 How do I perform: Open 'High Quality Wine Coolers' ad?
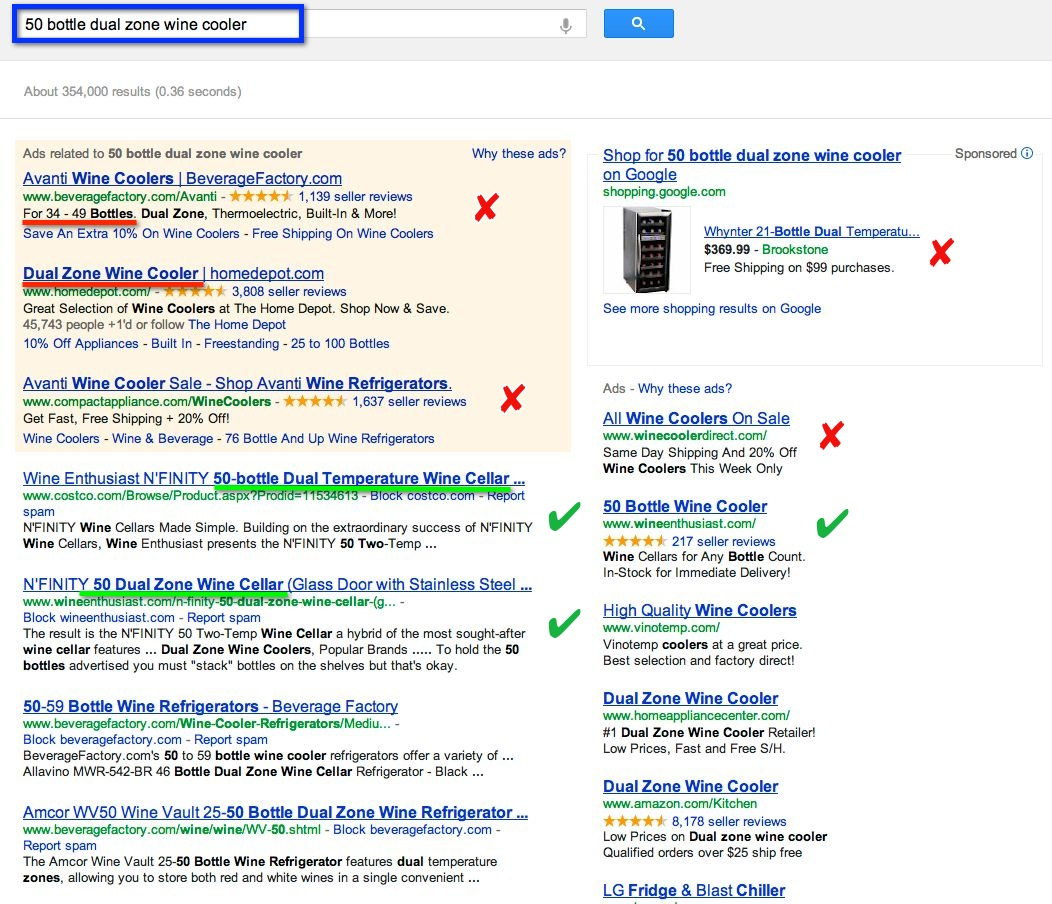(x=700, y=610)
